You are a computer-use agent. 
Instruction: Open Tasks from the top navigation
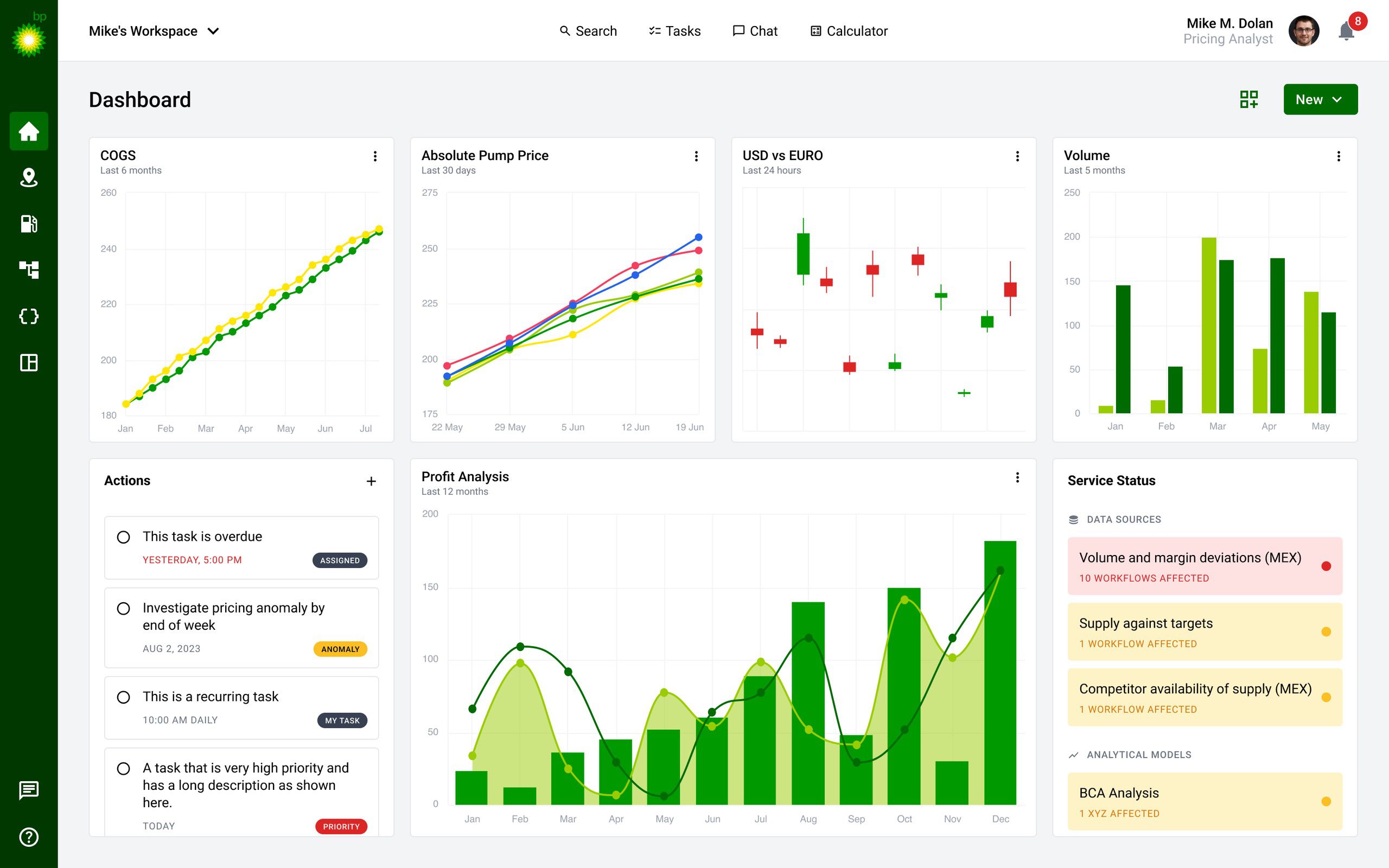click(x=674, y=31)
